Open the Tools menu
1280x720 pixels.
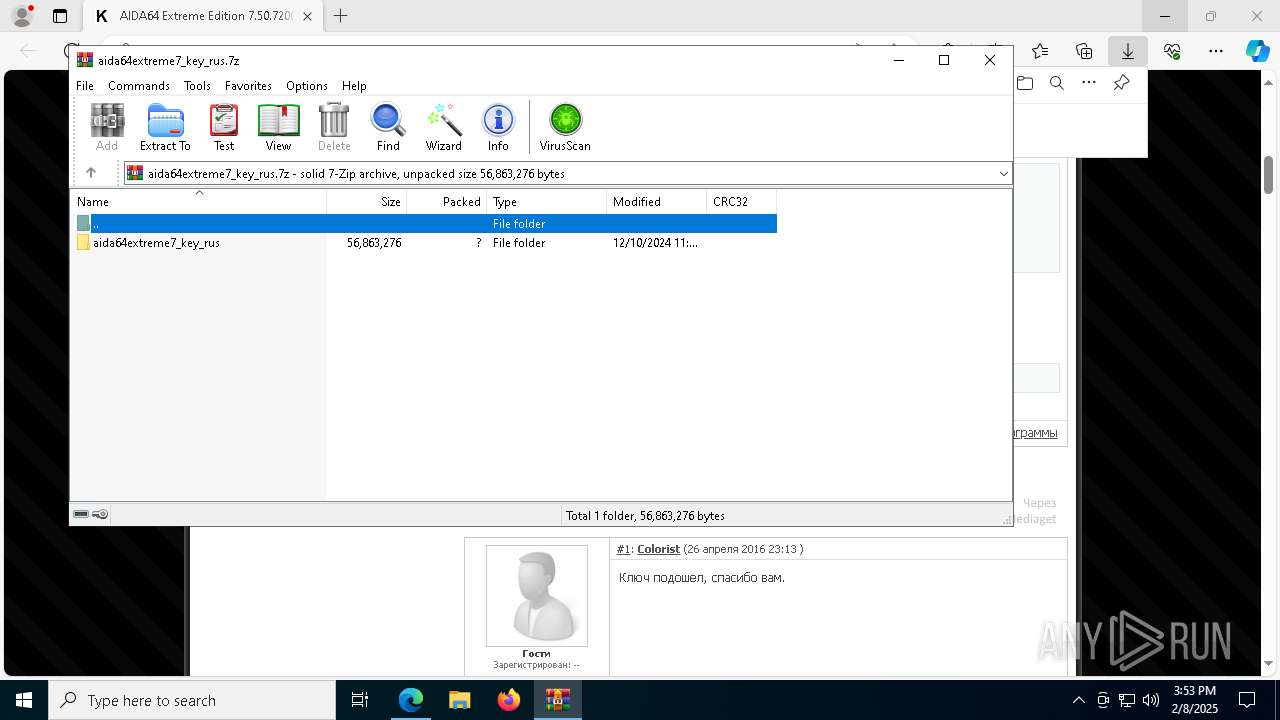[197, 86]
